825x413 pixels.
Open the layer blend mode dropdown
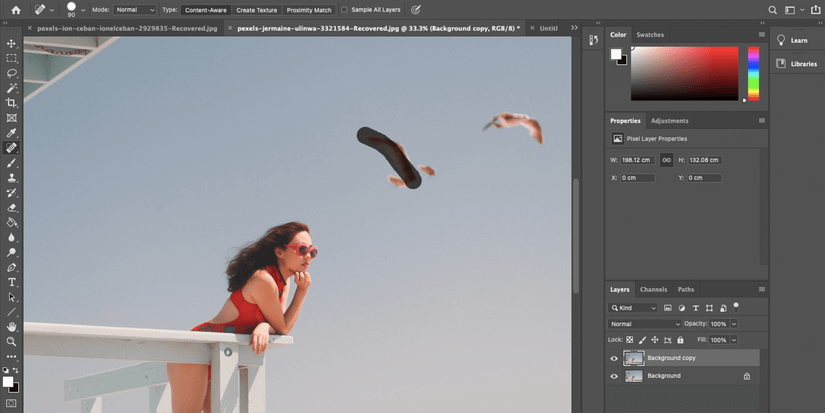(645, 324)
